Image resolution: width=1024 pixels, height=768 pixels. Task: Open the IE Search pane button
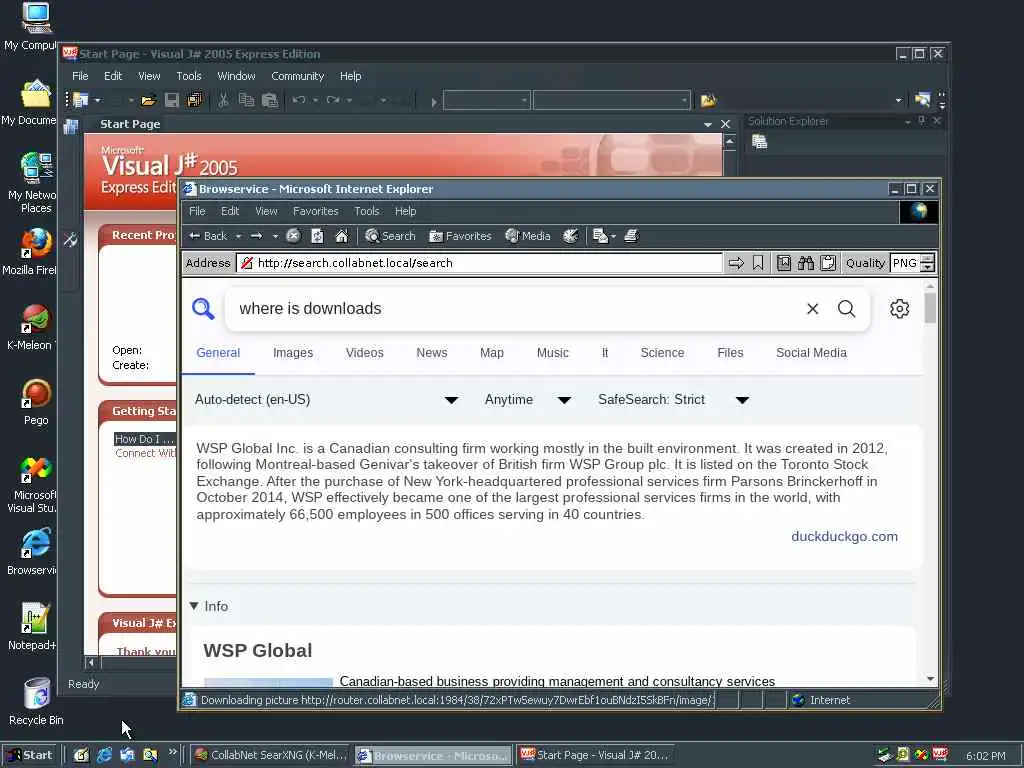click(x=390, y=236)
